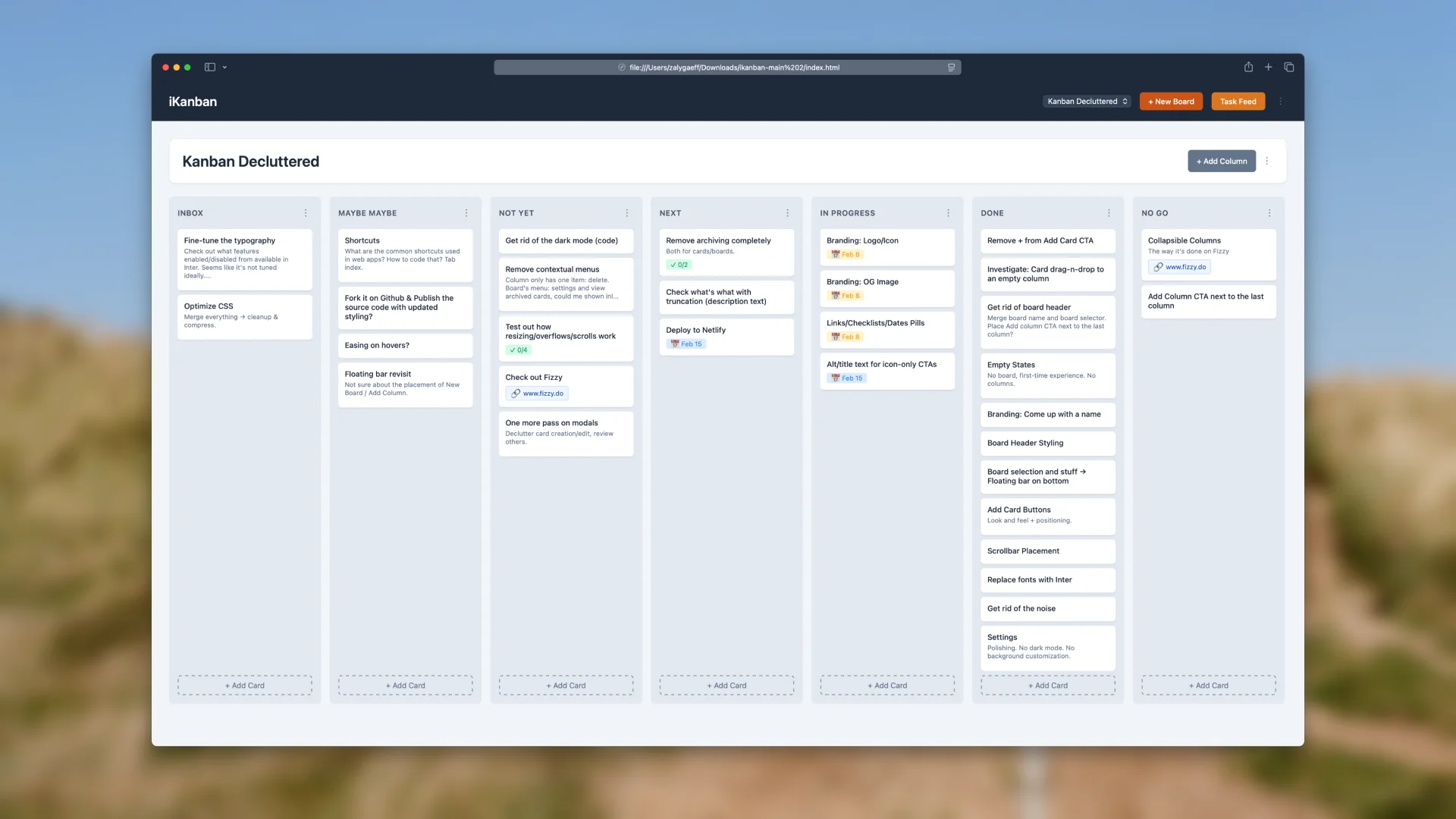Open Alt/title text for icon-only CTAs card
Image resolution: width=1456 pixels, height=819 pixels.
click(887, 371)
